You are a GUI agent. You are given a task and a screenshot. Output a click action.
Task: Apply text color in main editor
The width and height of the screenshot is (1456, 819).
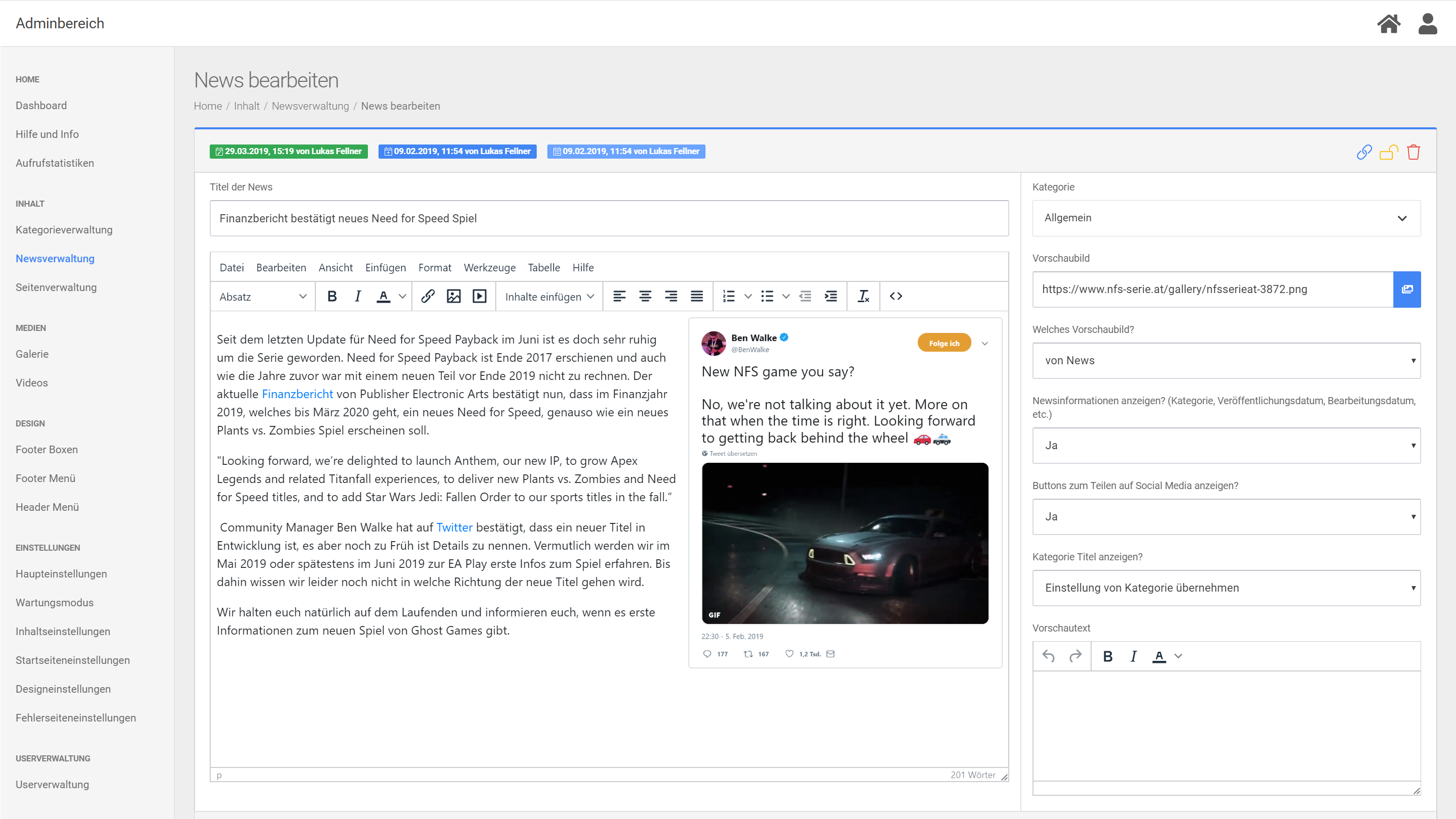[x=383, y=296]
